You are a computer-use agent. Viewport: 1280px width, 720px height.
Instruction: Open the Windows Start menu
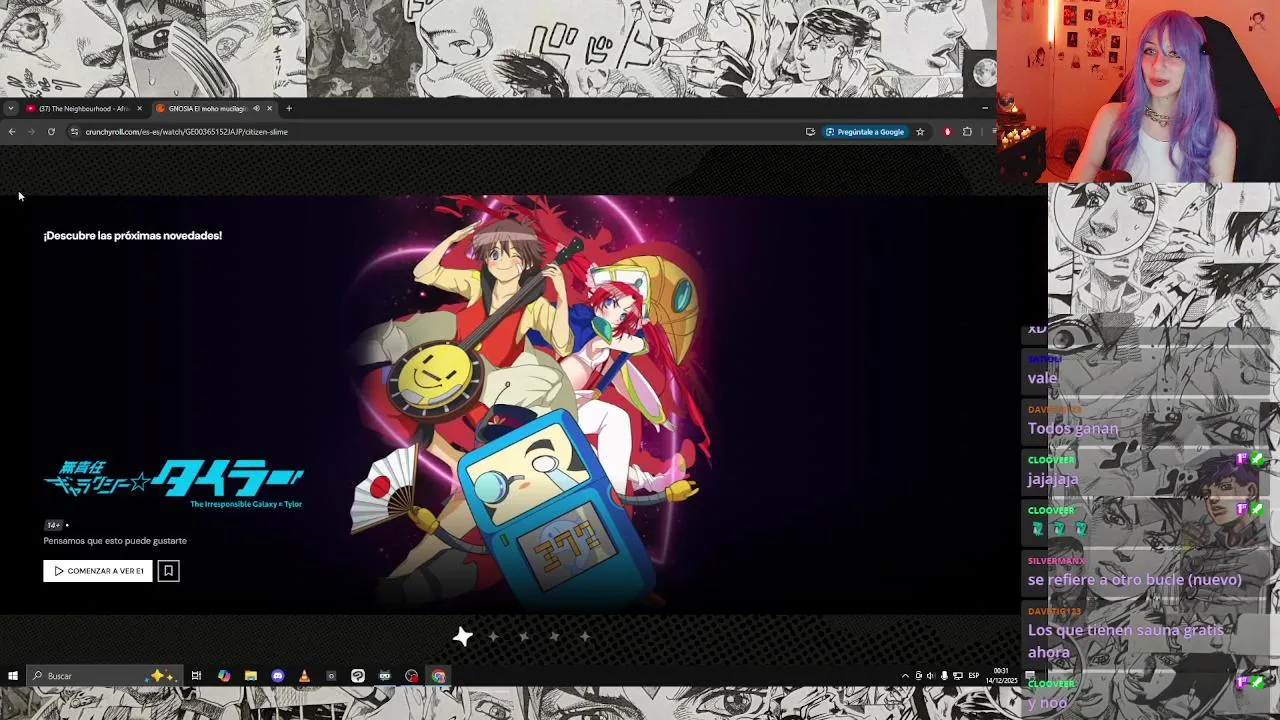[12, 676]
